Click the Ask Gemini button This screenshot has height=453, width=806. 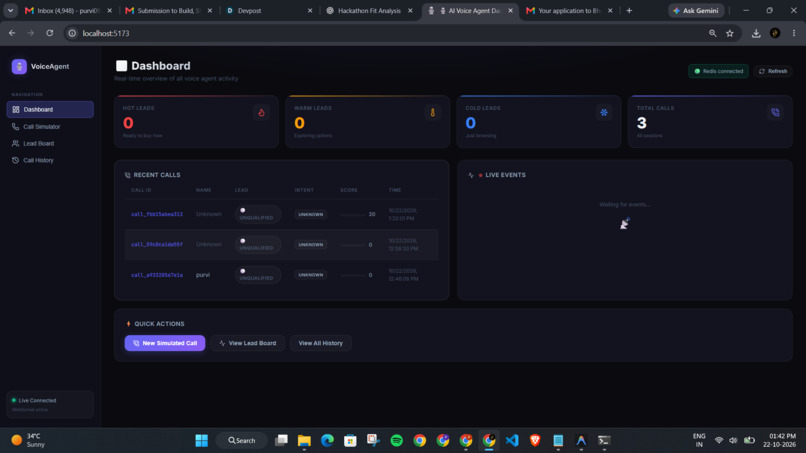[697, 10]
